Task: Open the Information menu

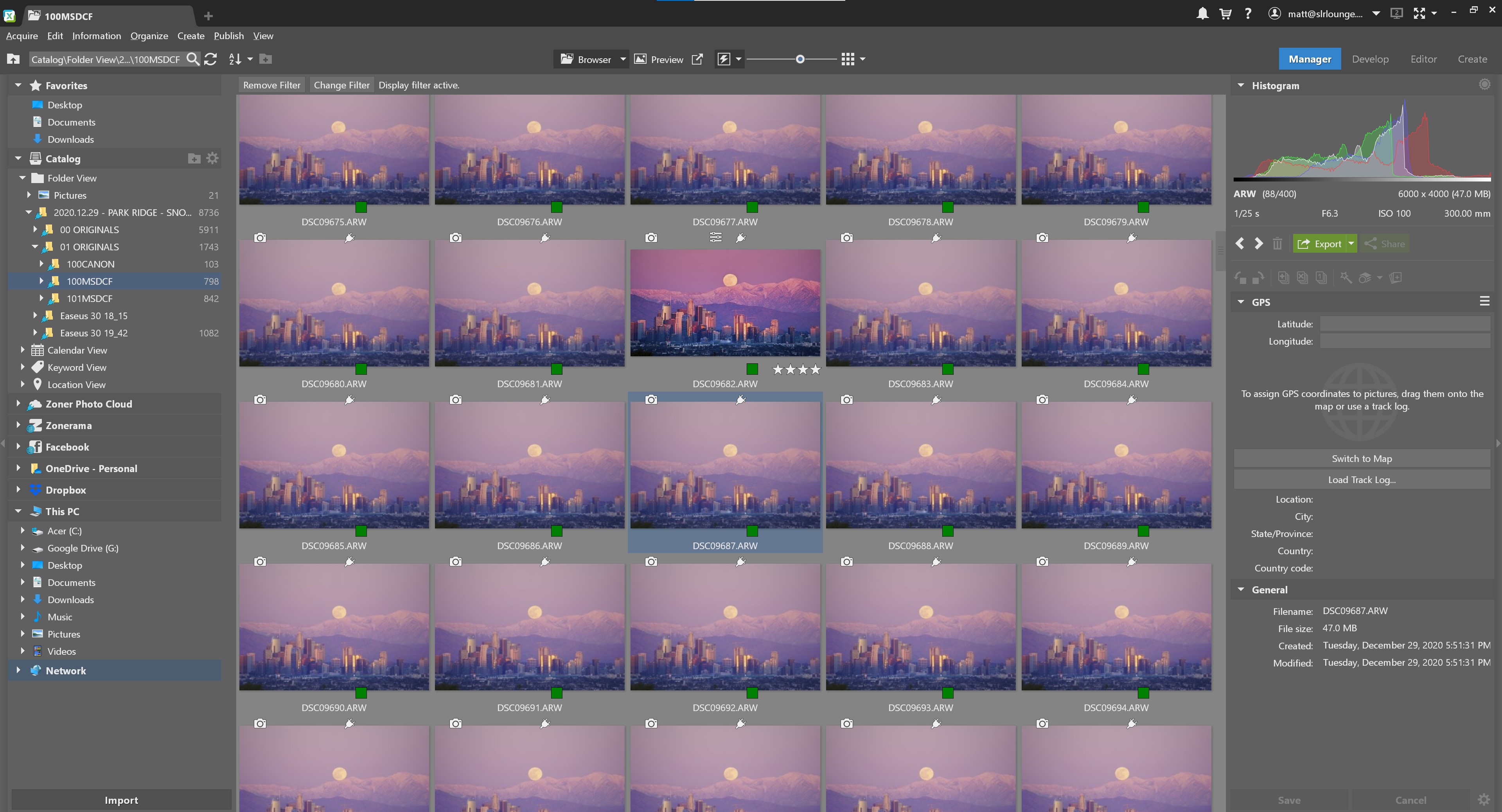Action: pyautogui.click(x=97, y=36)
